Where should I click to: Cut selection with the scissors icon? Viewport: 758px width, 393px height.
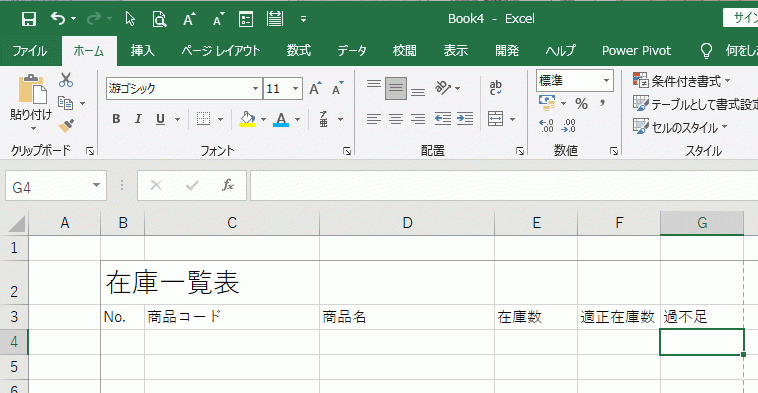click(66, 80)
